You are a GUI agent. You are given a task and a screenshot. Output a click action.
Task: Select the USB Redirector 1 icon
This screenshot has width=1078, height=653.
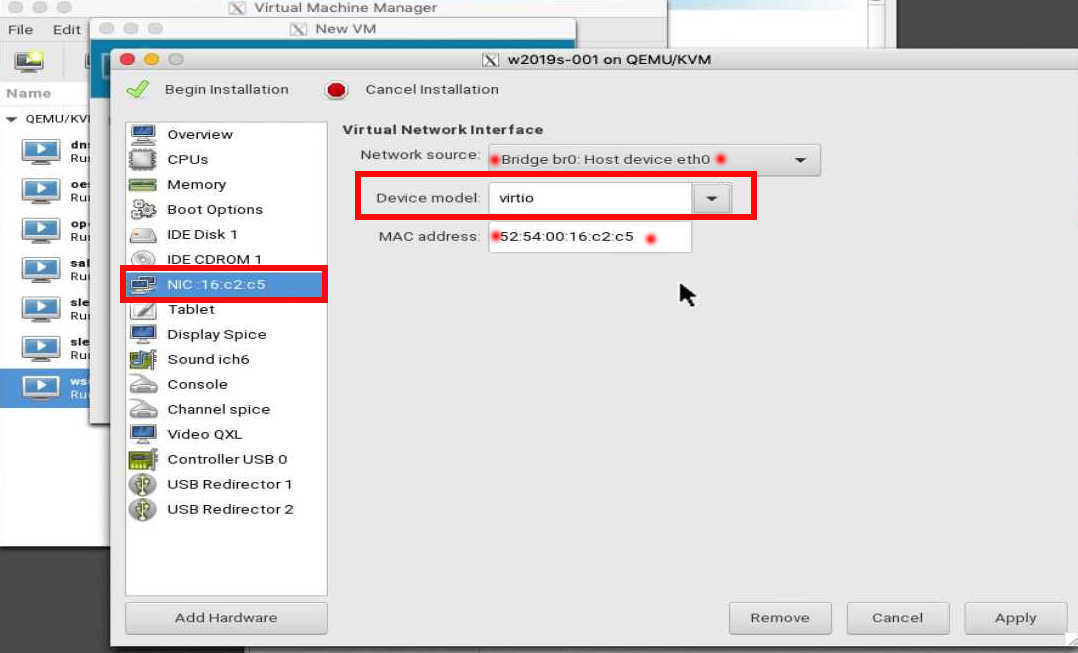143,485
